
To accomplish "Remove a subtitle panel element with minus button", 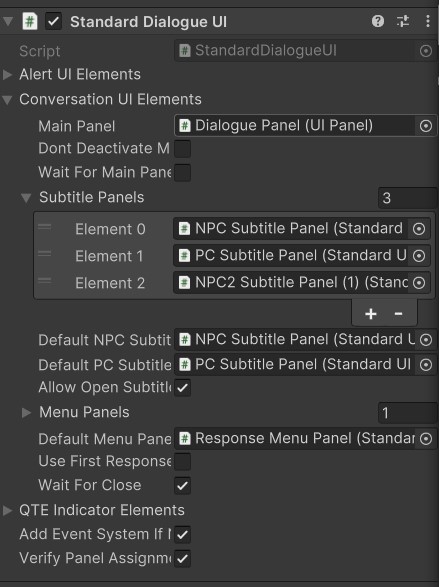I will [399, 313].
